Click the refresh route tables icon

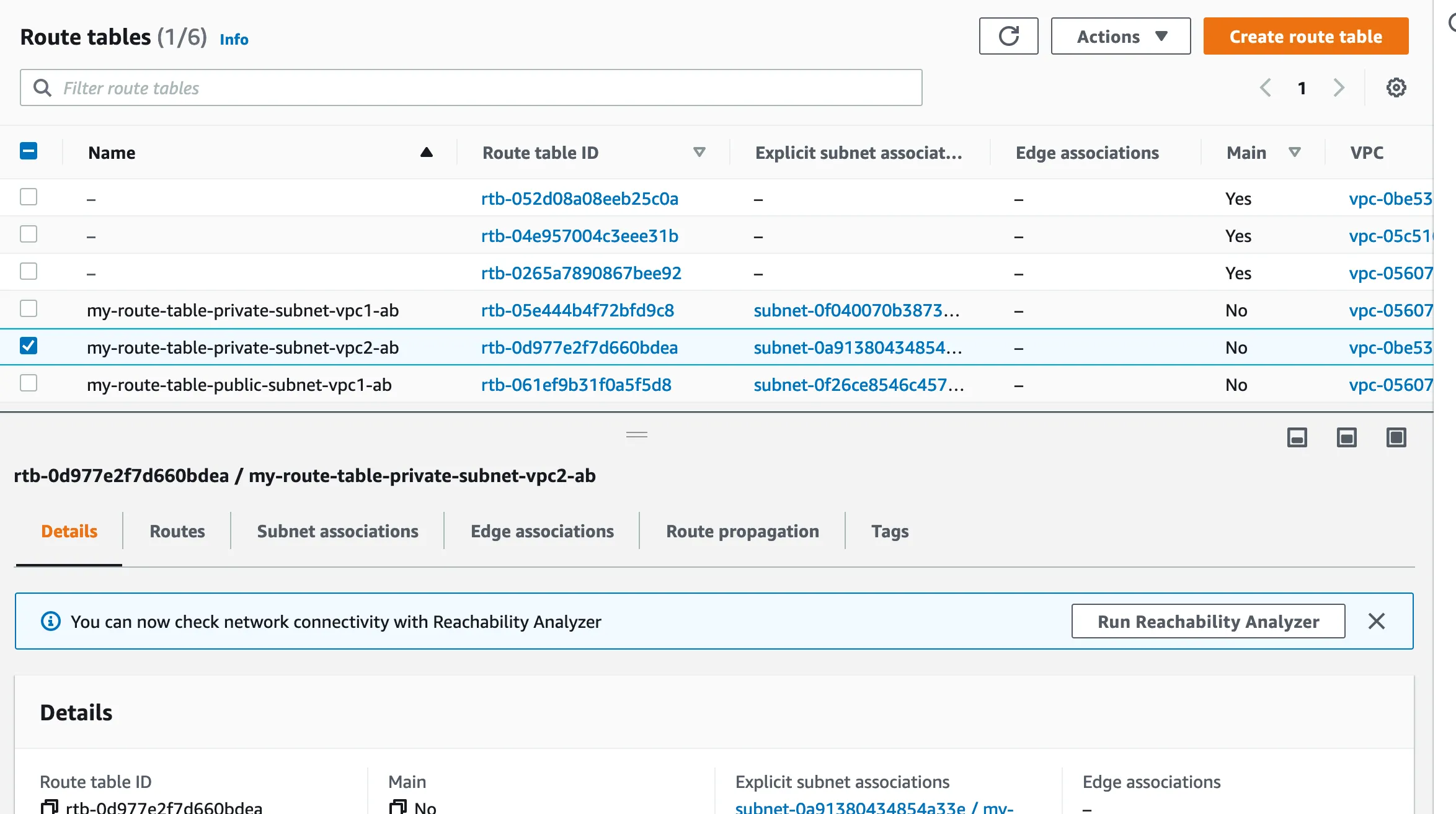point(1008,37)
